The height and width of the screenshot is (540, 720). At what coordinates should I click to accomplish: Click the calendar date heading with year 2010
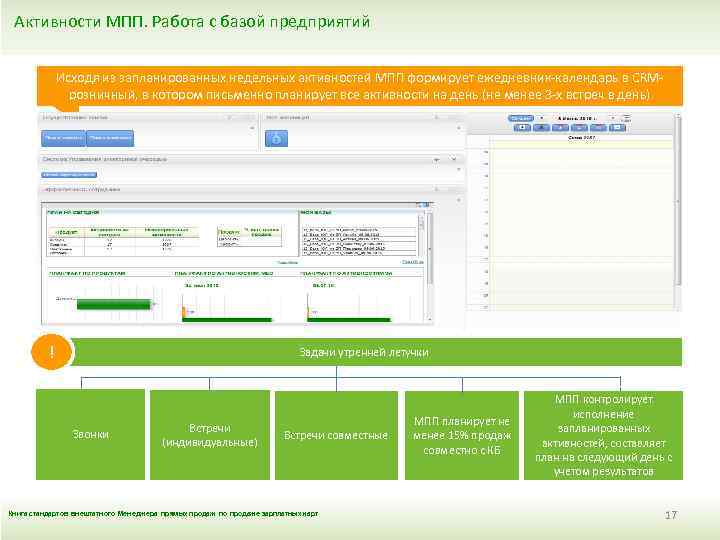(576, 118)
